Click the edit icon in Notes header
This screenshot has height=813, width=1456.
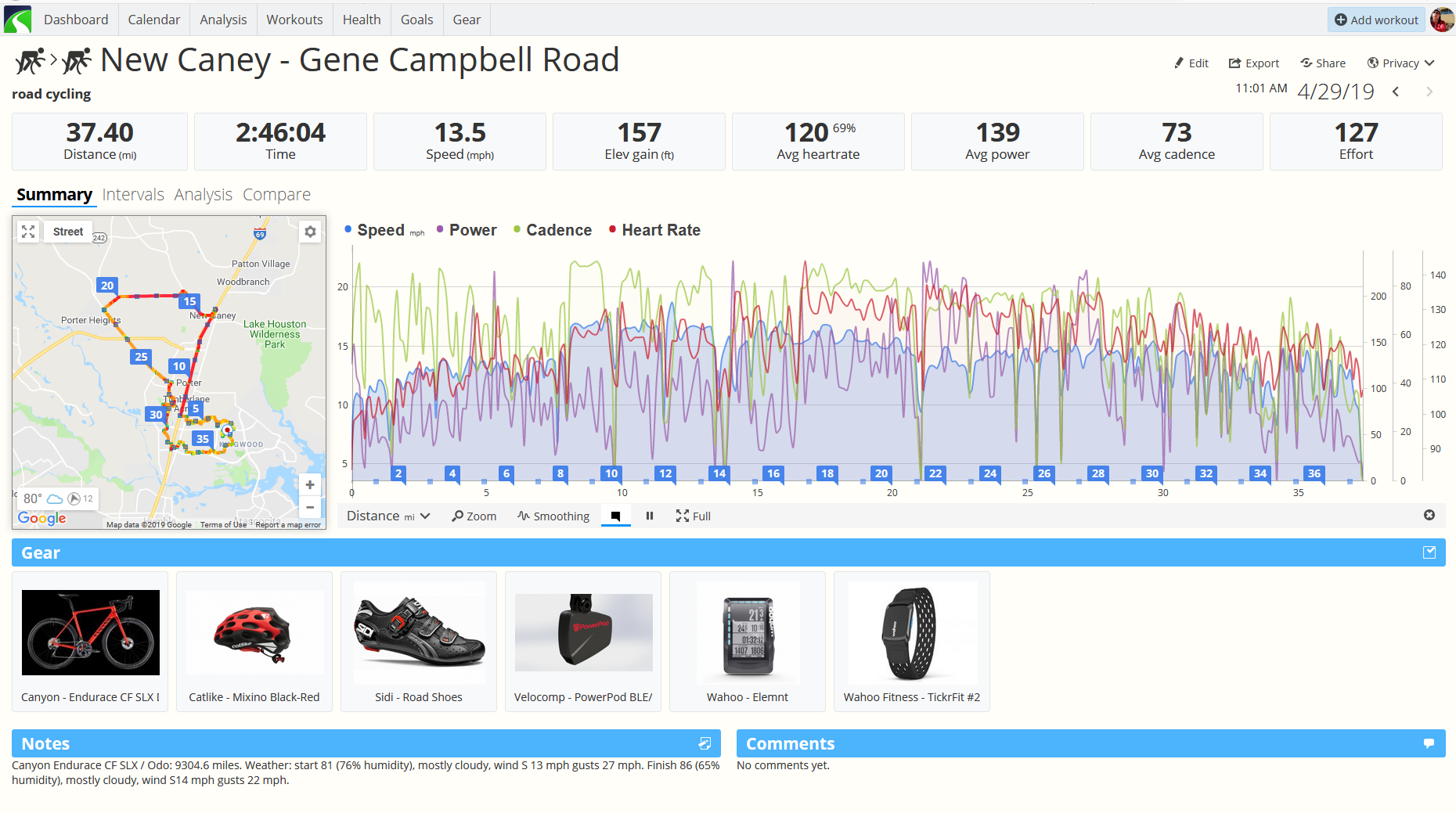(x=705, y=743)
